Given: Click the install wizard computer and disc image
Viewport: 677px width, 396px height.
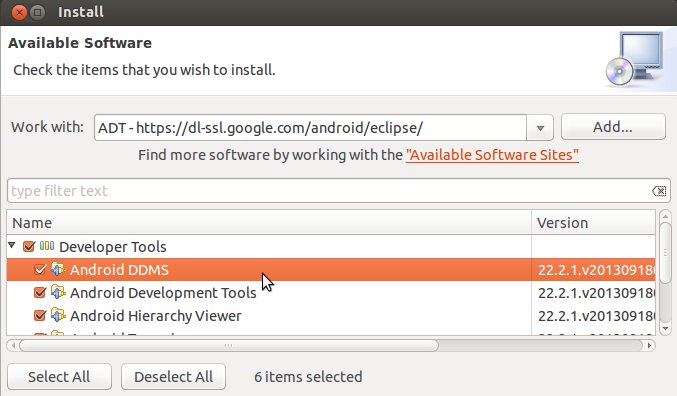Looking at the screenshot, I should coord(635,59).
